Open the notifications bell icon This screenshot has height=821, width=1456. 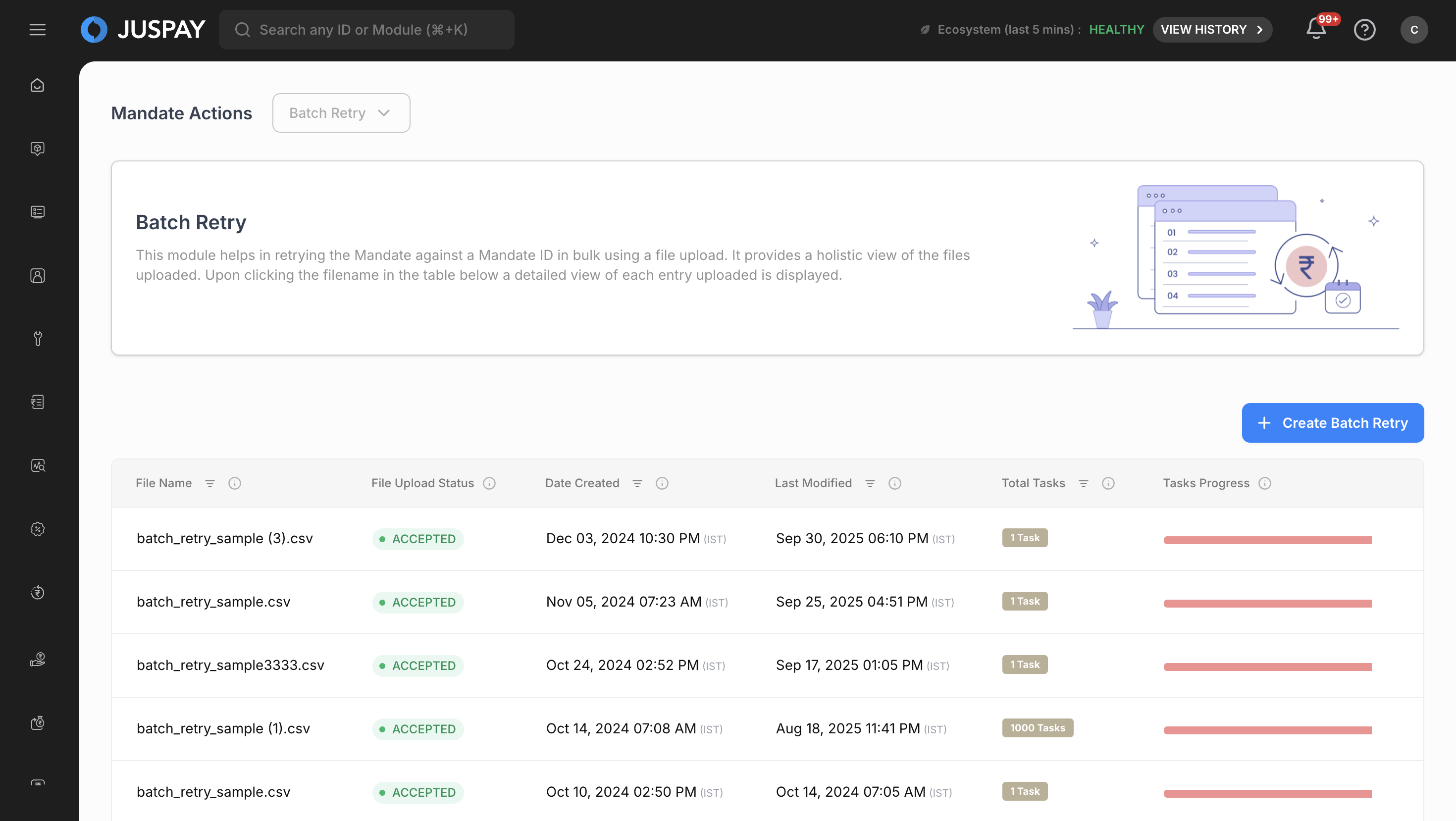point(1316,29)
